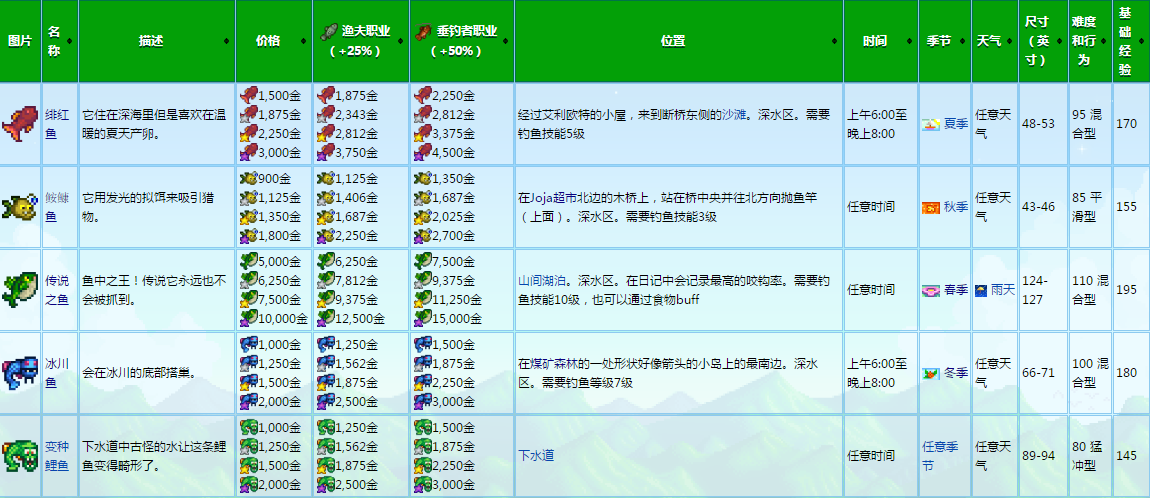Image resolution: width=1150 pixels, height=498 pixels.
Task: Click the fish icon beside 1,406金
Action: point(326,197)
